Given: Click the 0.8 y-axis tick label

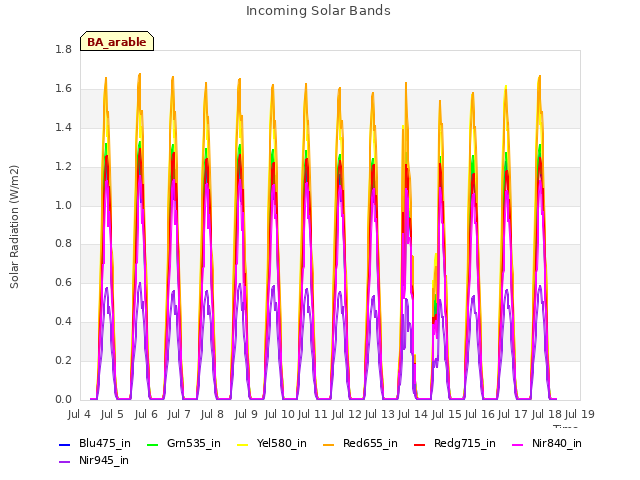Looking at the screenshot, I should coord(64,244).
